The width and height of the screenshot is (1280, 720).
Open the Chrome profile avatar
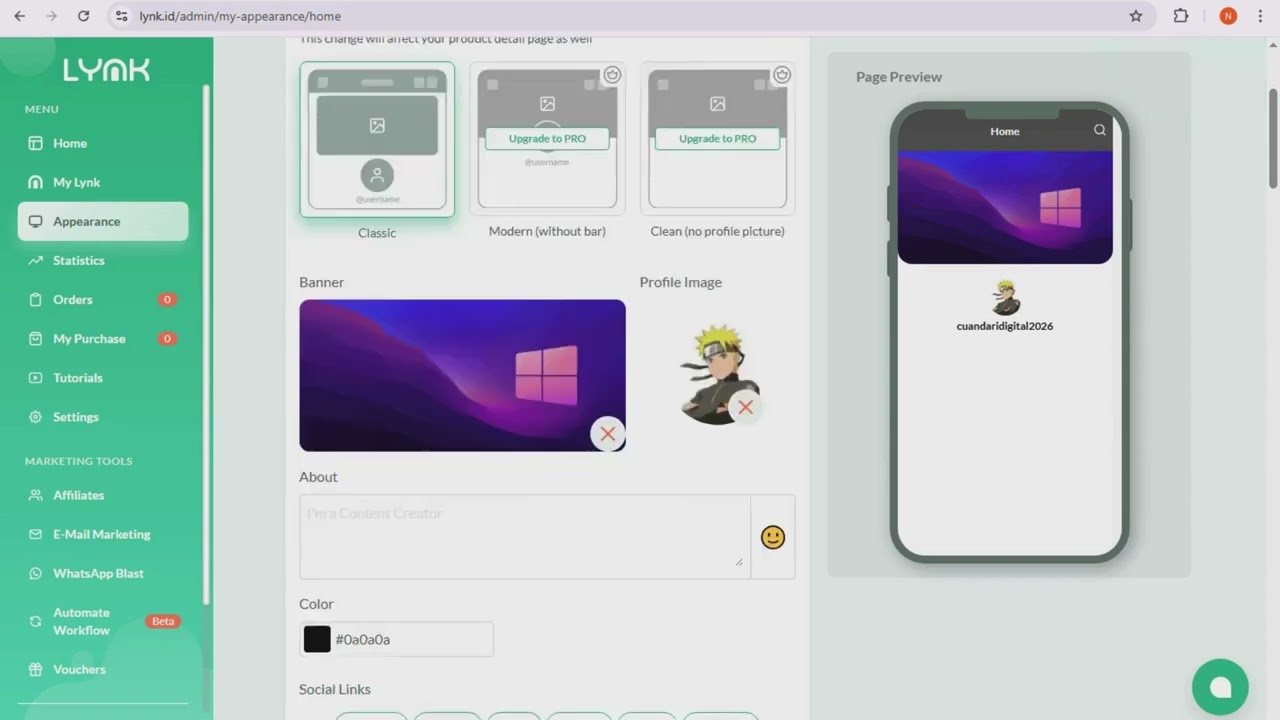click(1228, 16)
